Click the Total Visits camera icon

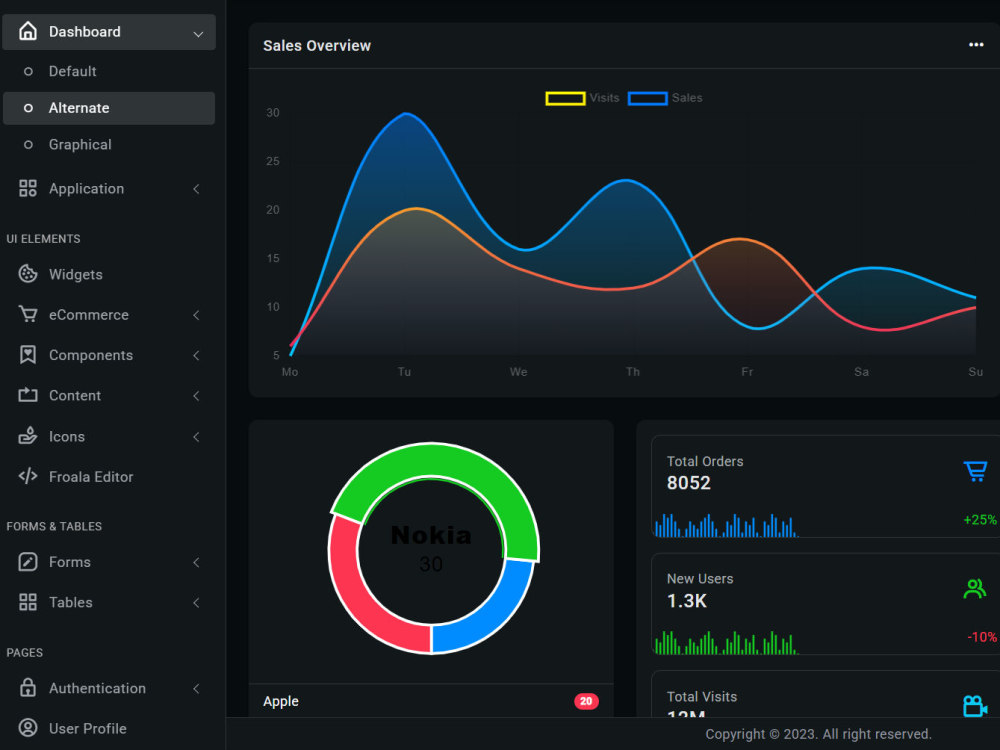pos(974,705)
